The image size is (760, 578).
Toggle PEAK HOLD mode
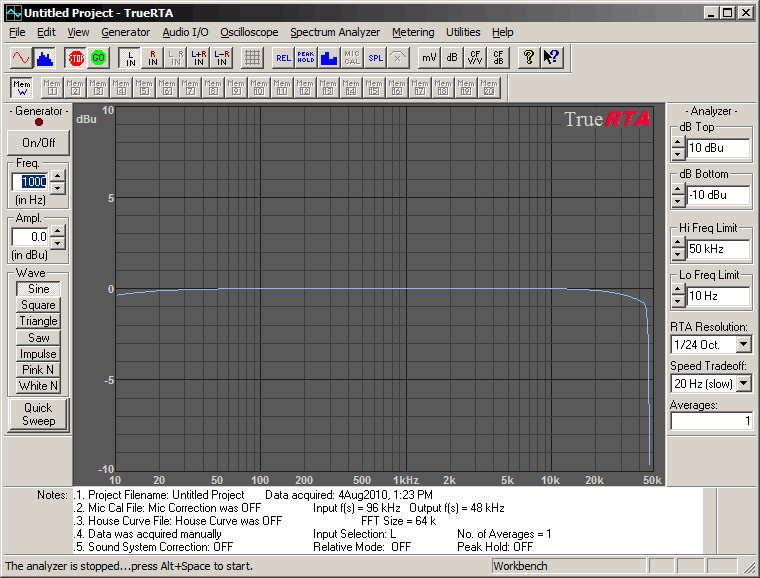[306, 58]
